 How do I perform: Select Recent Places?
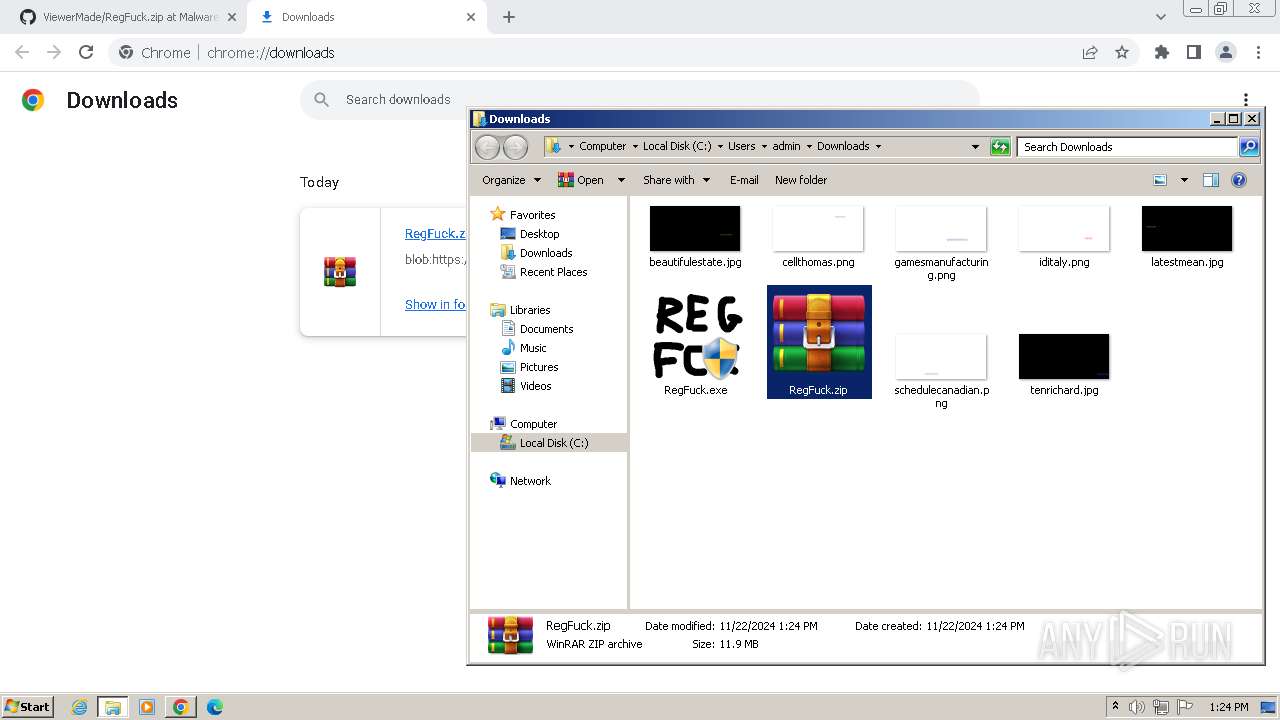(x=553, y=272)
